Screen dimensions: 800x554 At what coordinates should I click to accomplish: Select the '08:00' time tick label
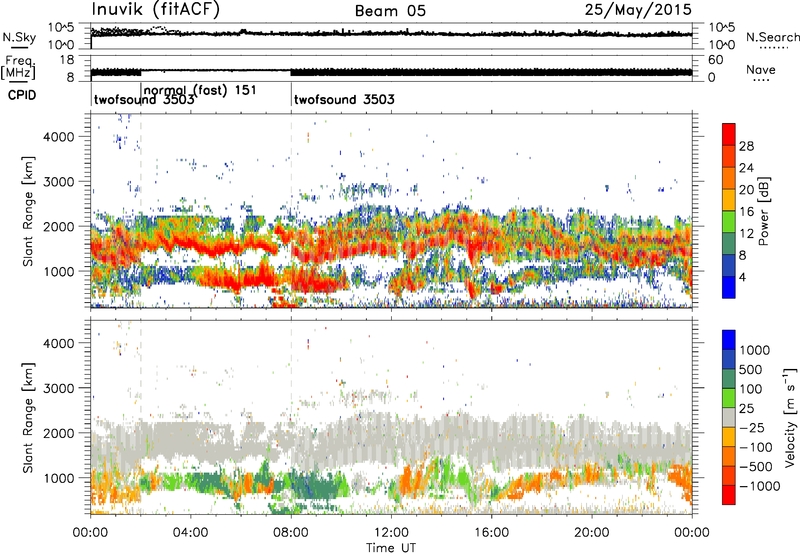click(291, 533)
